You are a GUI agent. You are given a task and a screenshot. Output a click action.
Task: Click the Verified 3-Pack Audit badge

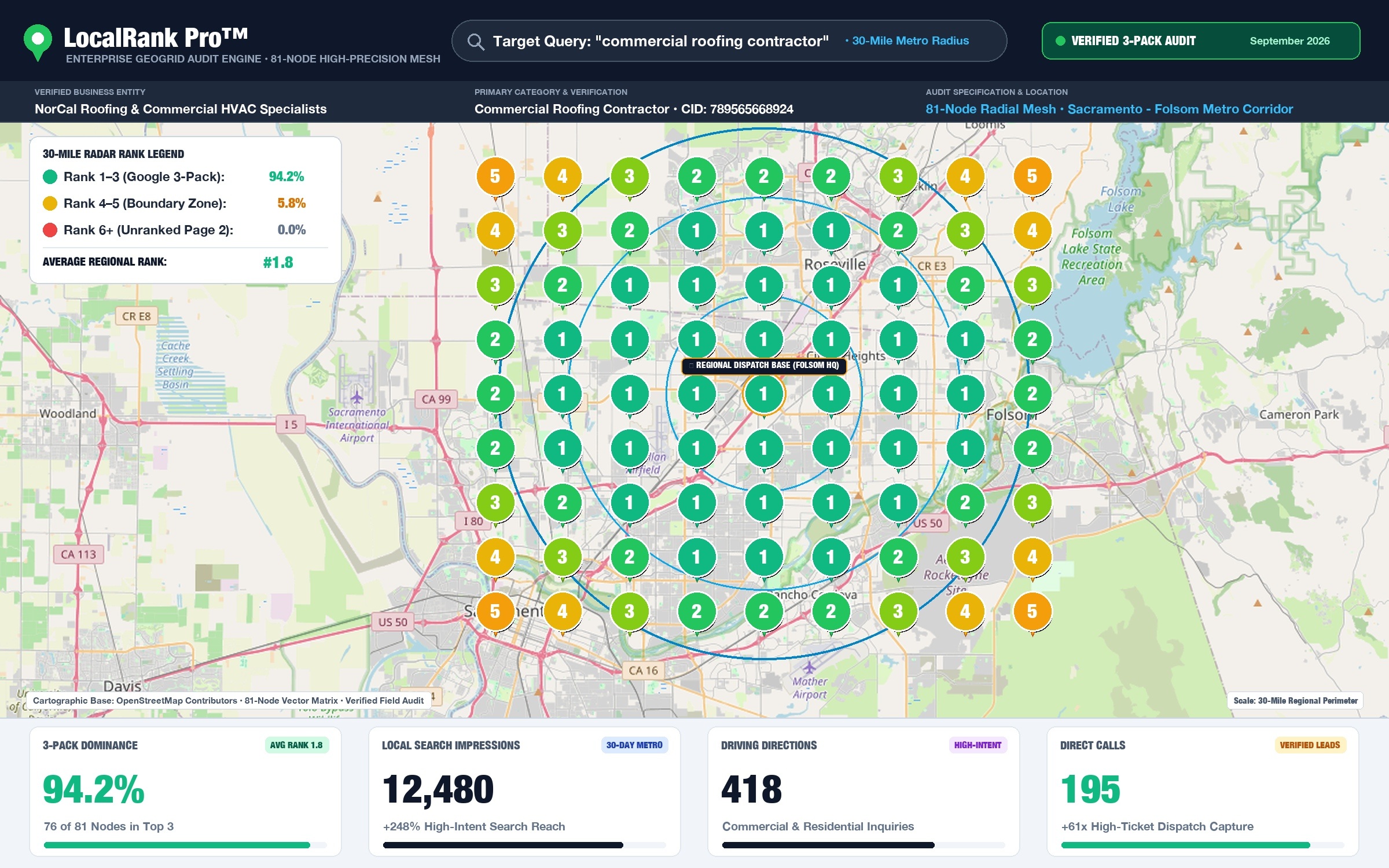pos(1201,41)
